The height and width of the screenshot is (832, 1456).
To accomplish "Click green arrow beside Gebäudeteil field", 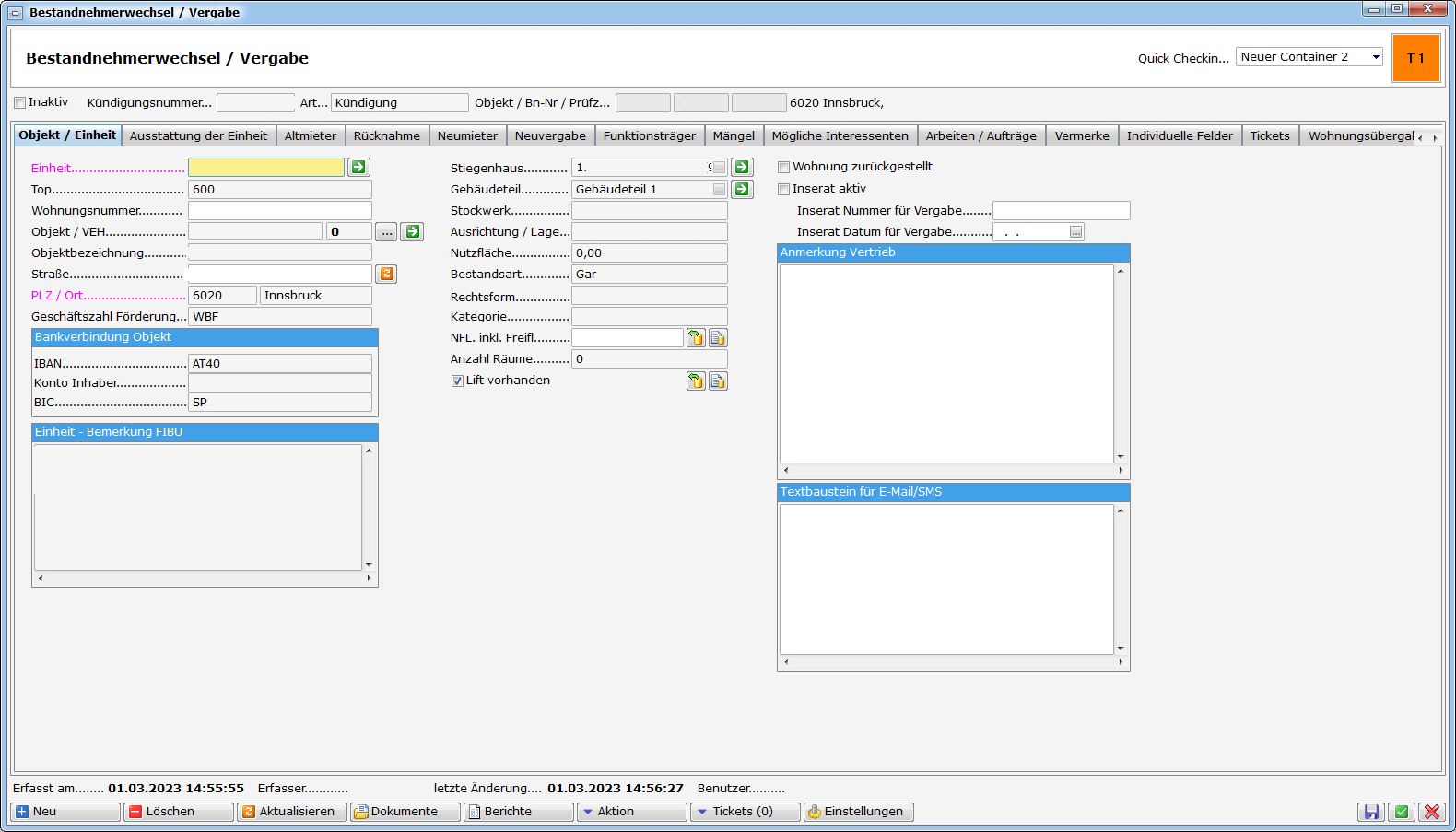I will click(x=742, y=189).
